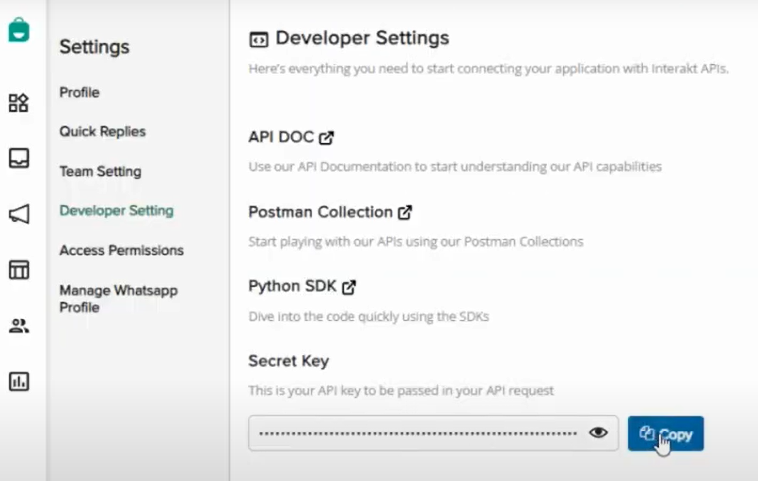
Task: Open the analytics bar chart icon
Action: pyautogui.click(x=19, y=381)
